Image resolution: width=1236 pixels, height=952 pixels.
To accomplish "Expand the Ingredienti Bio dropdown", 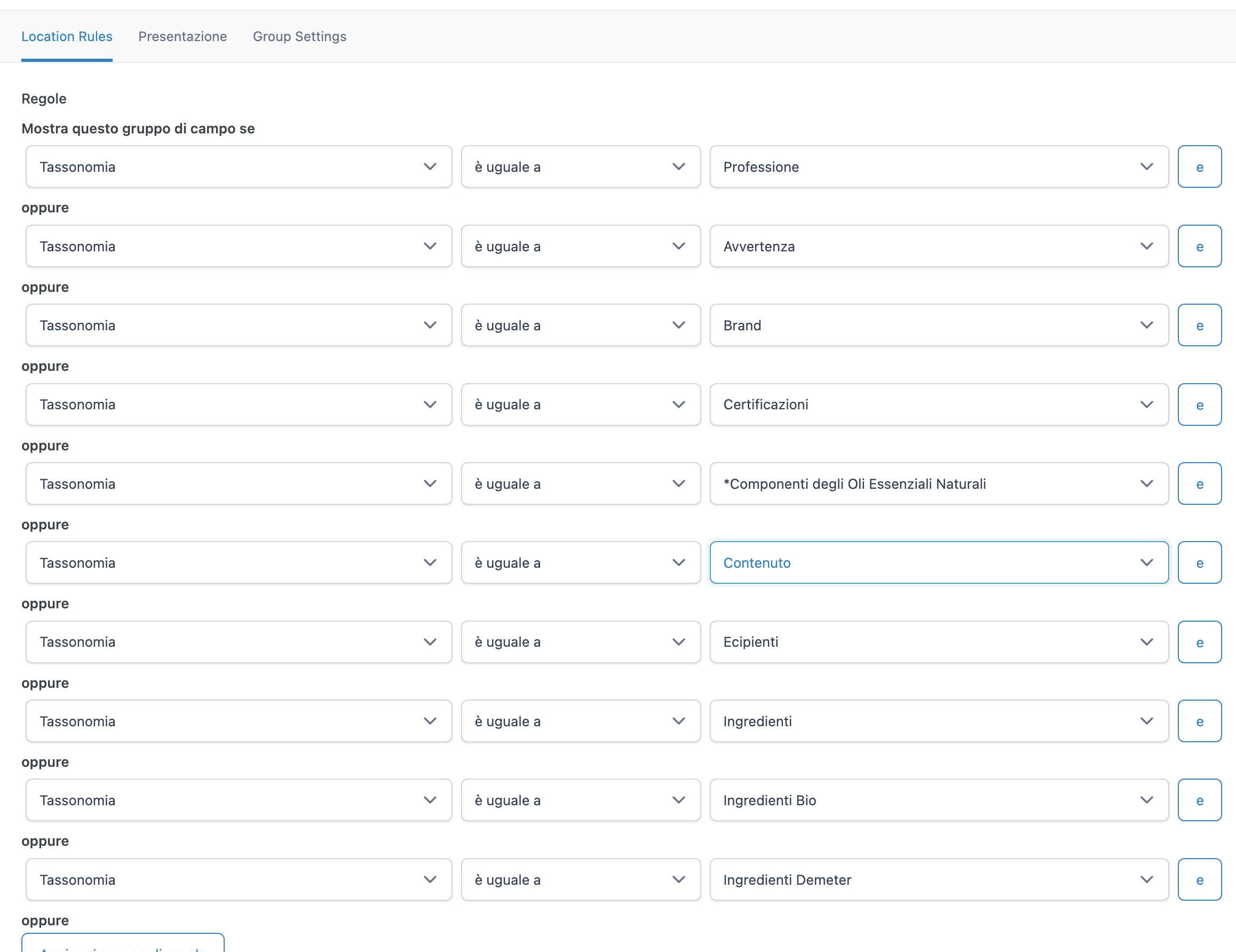I will pos(938,800).
